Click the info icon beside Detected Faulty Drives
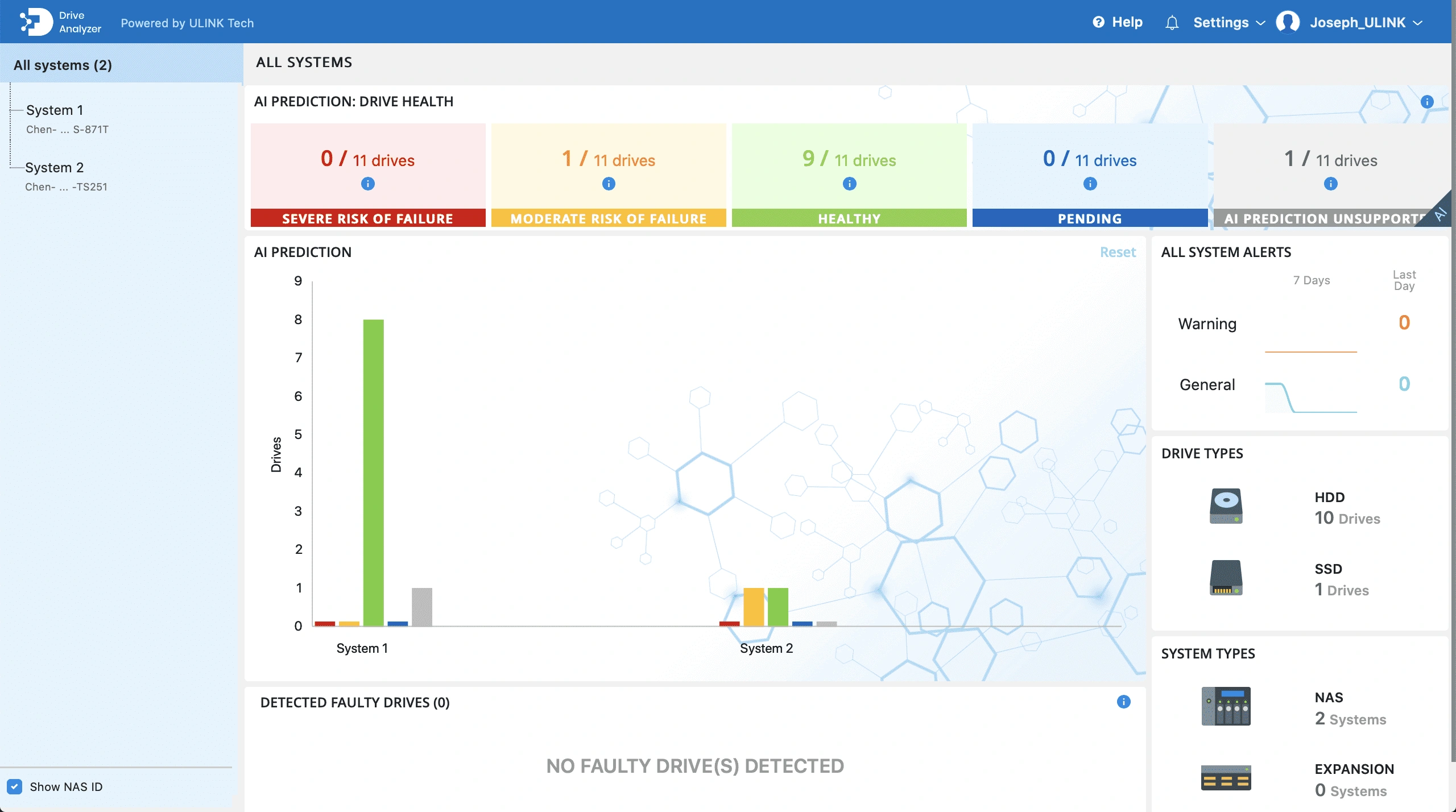 1124,702
